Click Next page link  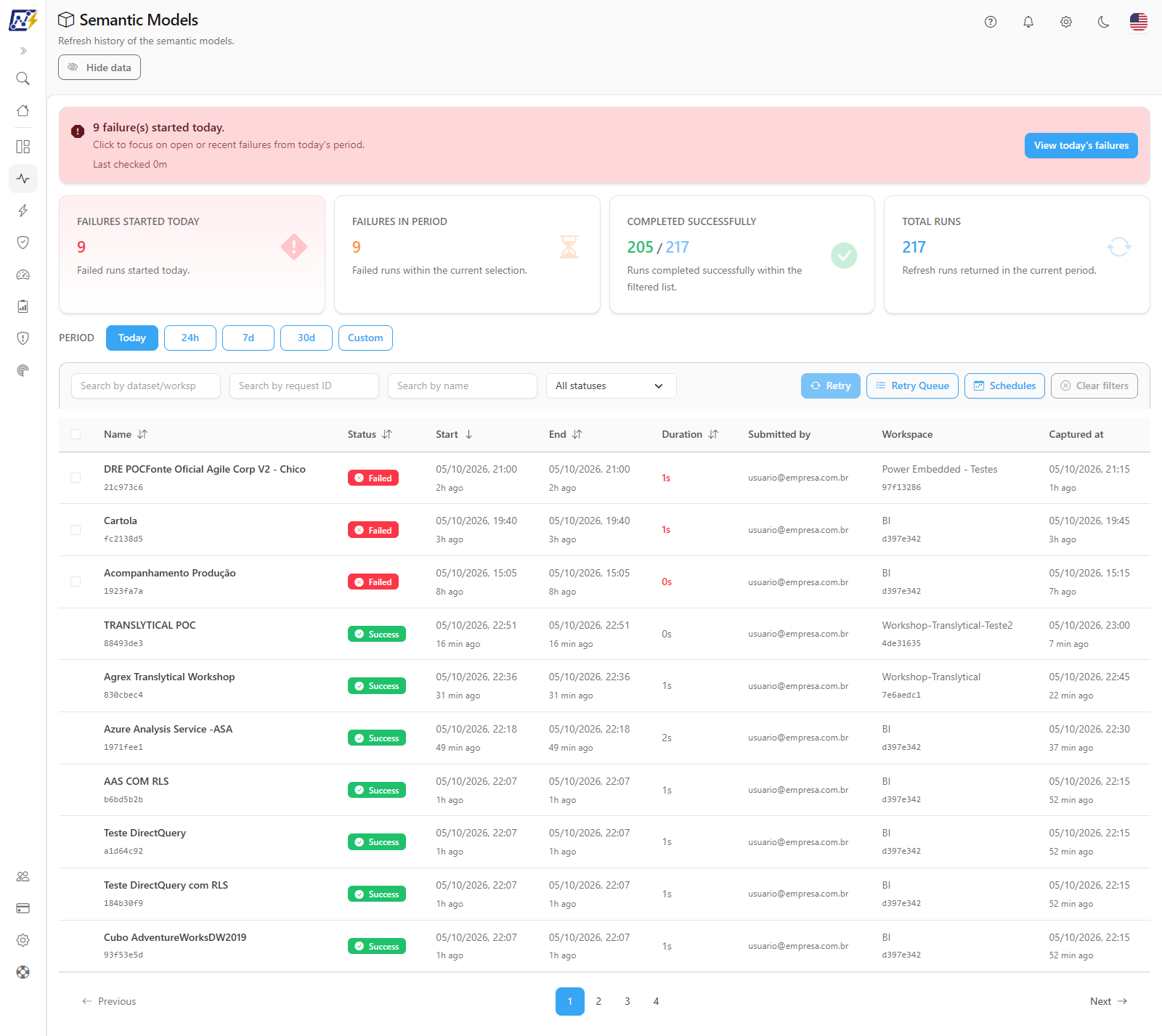click(1108, 1001)
